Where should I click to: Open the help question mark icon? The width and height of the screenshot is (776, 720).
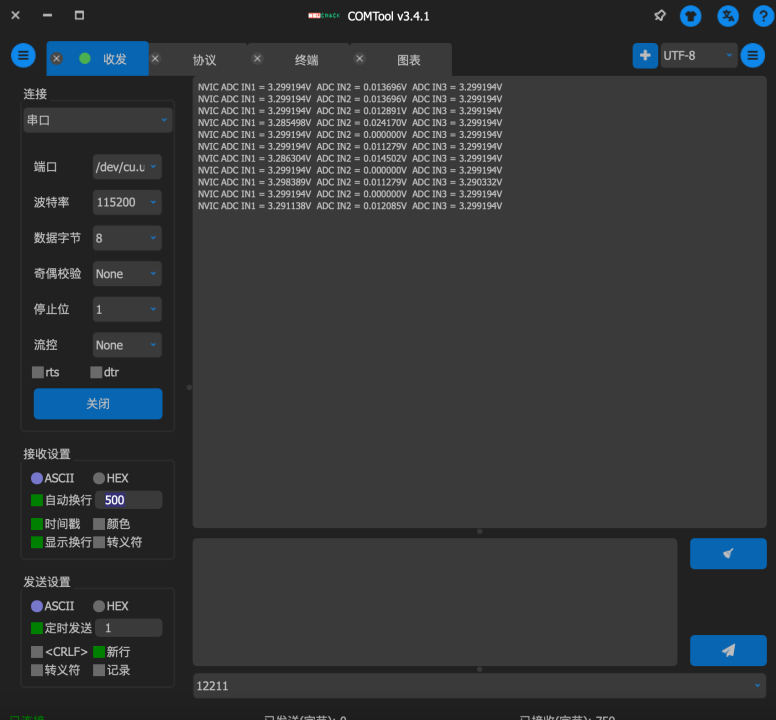tap(761, 16)
